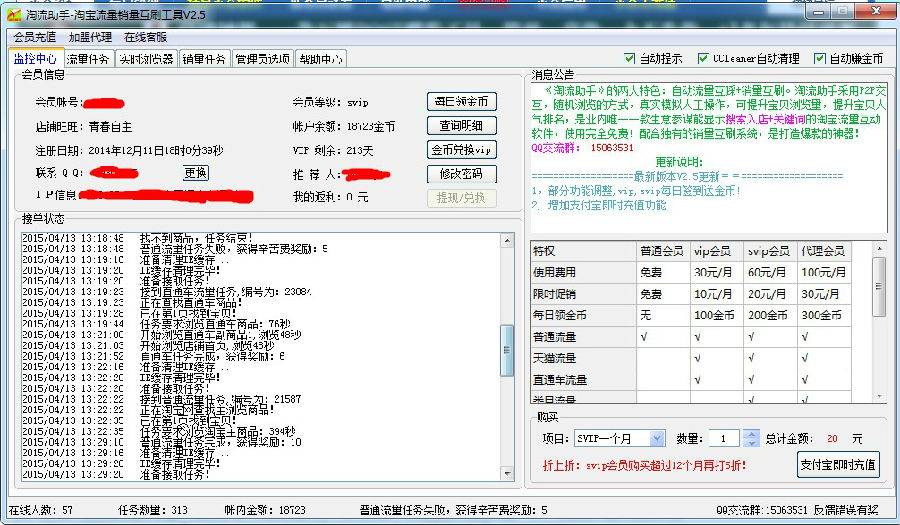Click the 每日领金币 button
This screenshot has width=900, height=525.
click(x=461, y=102)
